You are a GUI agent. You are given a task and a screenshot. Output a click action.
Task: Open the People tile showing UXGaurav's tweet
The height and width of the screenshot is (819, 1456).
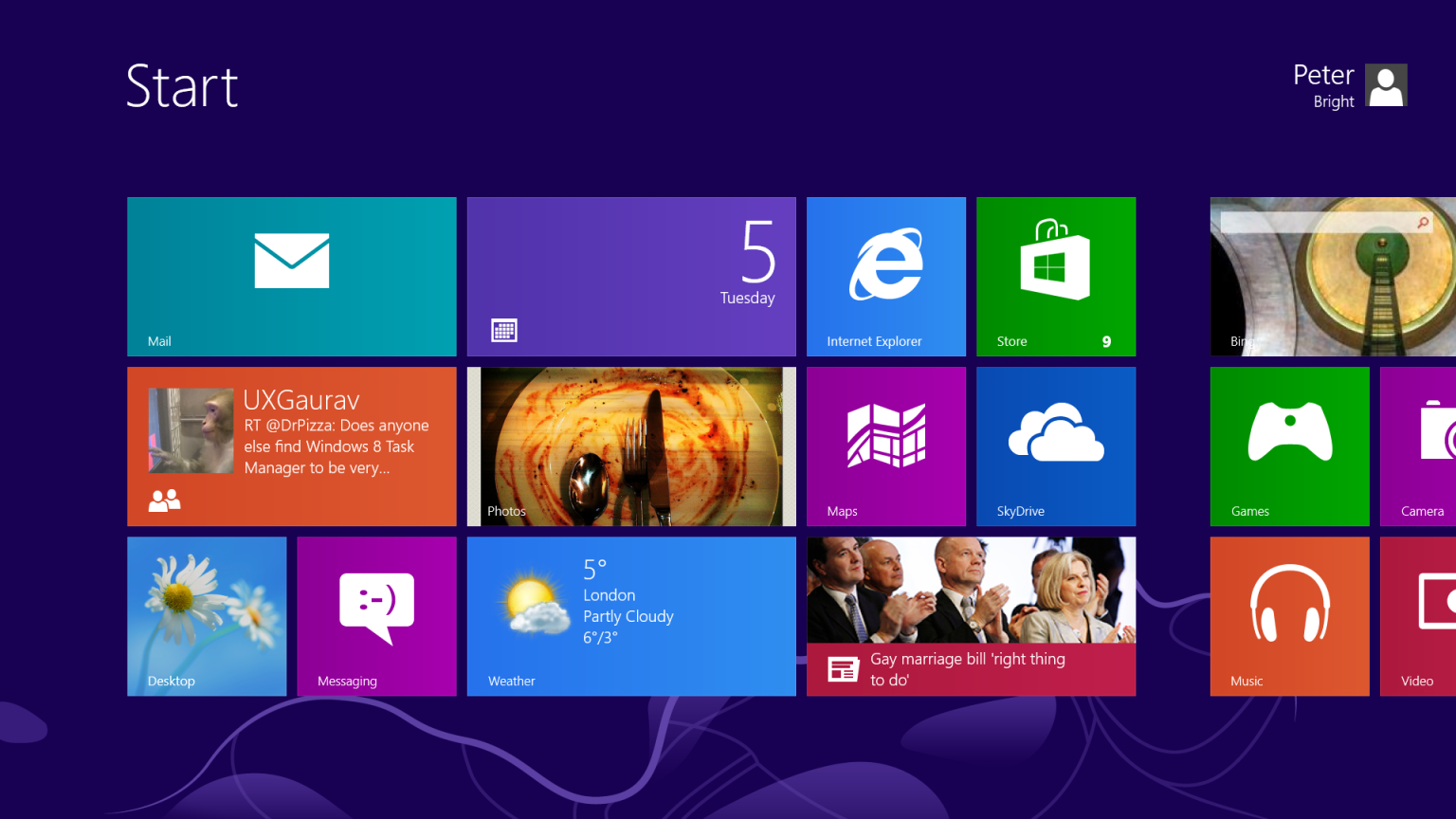(x=291, y=446)
